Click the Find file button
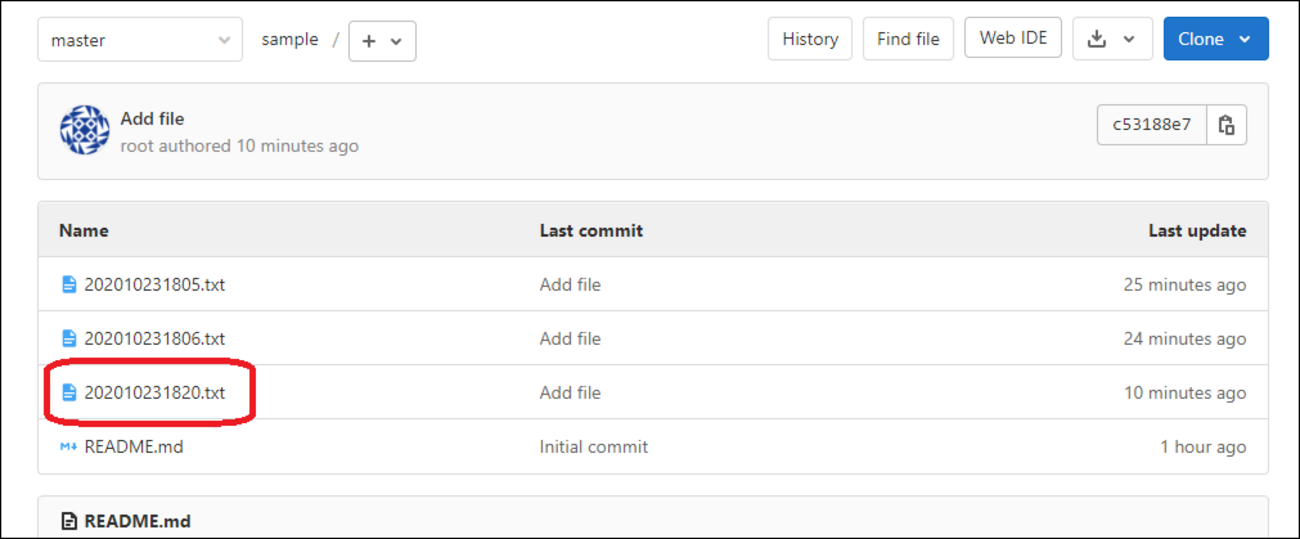 tap(908, 39)
